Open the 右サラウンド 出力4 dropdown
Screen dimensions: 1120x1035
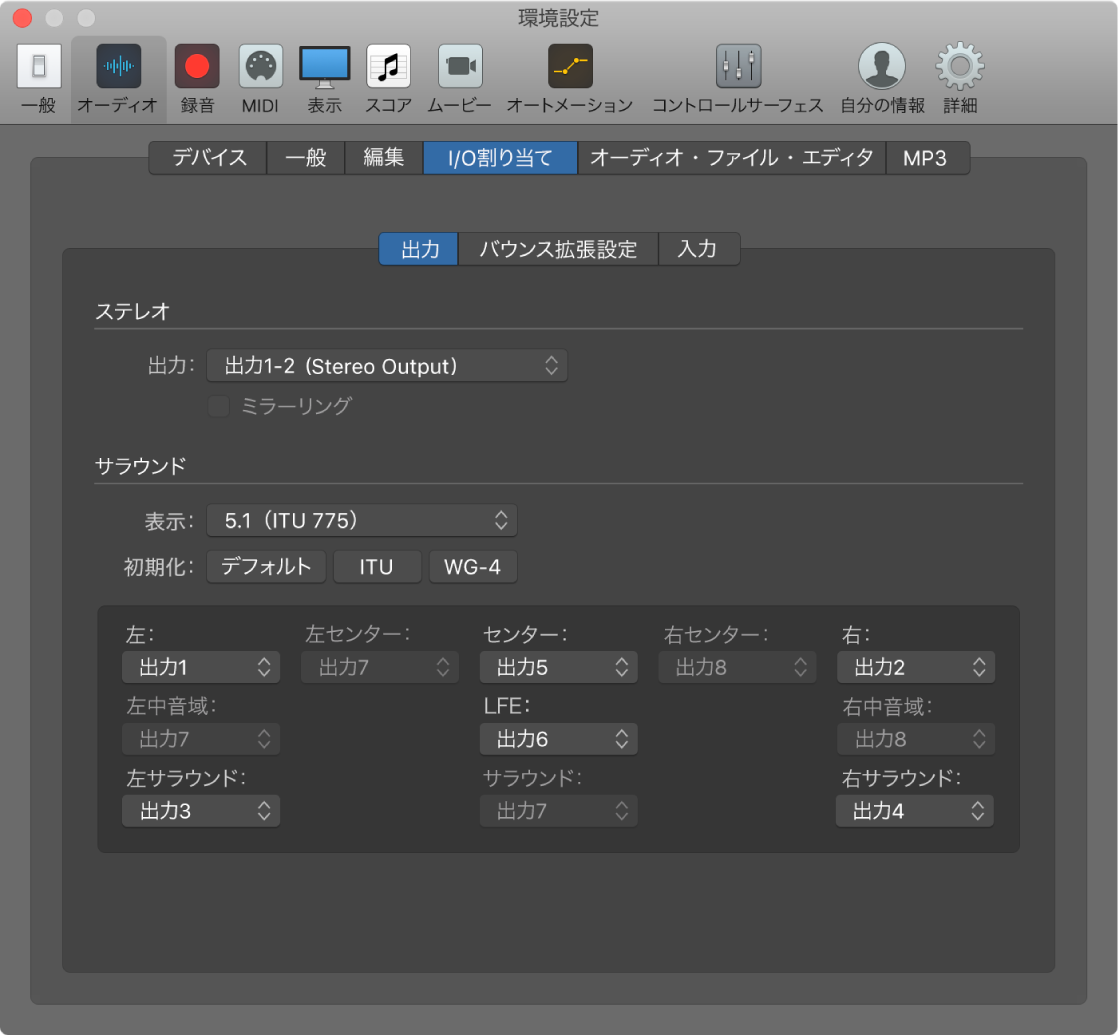915,811
